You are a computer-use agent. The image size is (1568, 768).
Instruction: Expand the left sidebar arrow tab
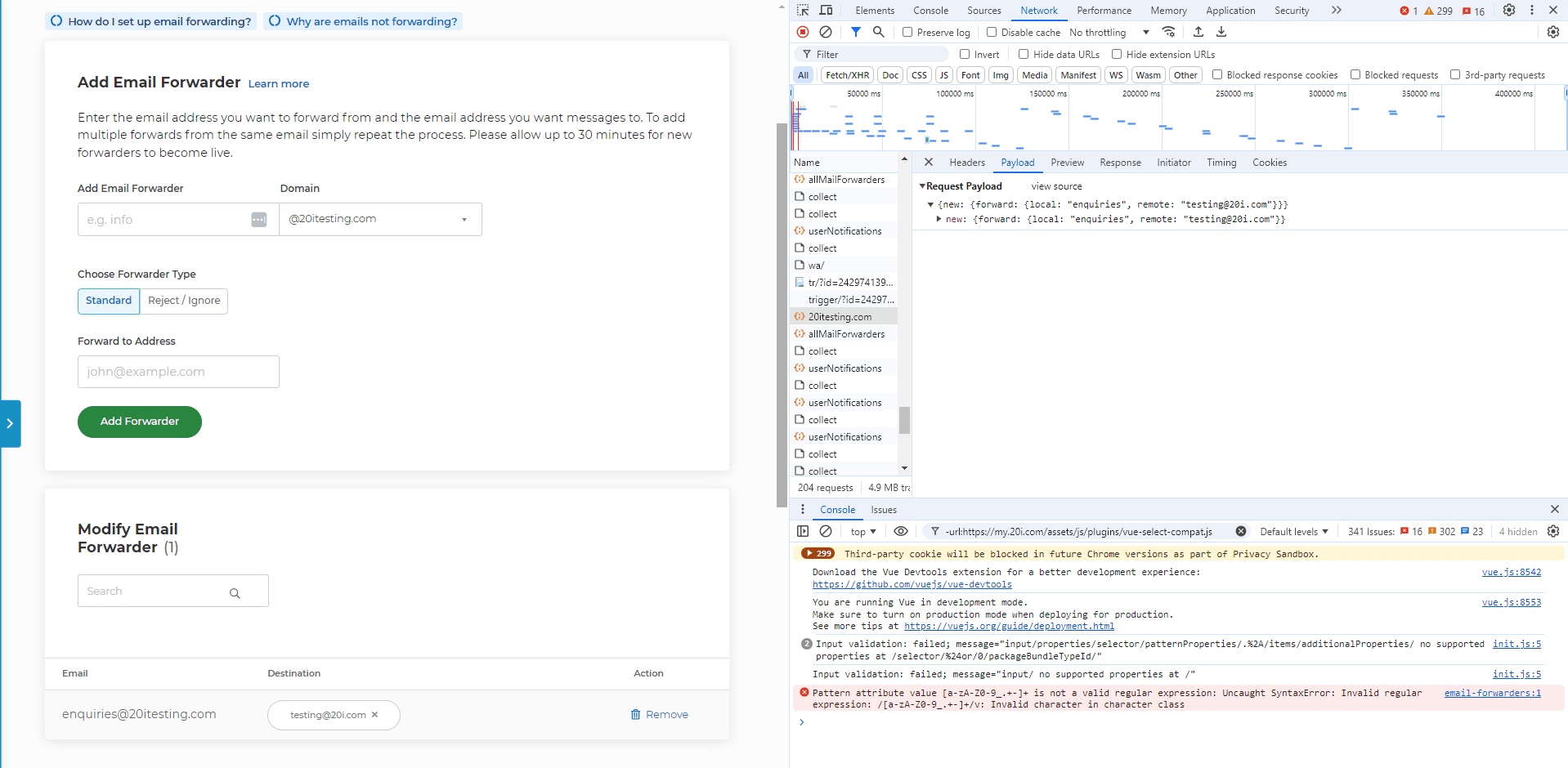click(x=10, y=423)
